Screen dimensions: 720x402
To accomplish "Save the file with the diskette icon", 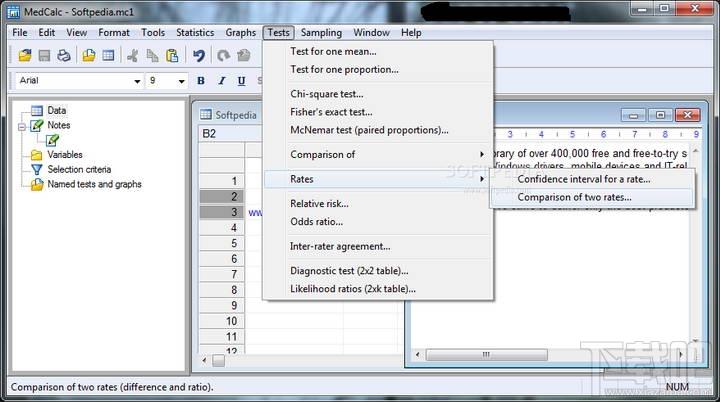I will (x=44, y=56).
